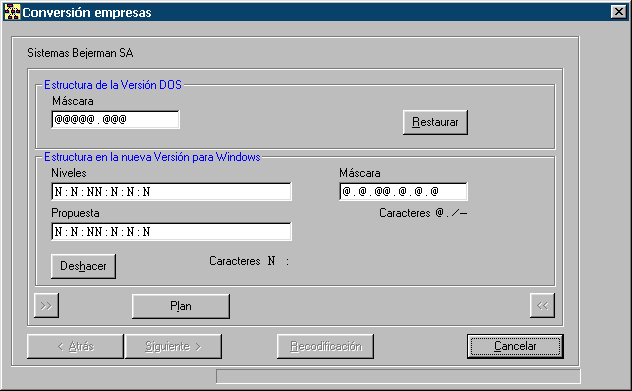Click the Niveles label
Screen dimensions: 632x391
pos(69,173)
